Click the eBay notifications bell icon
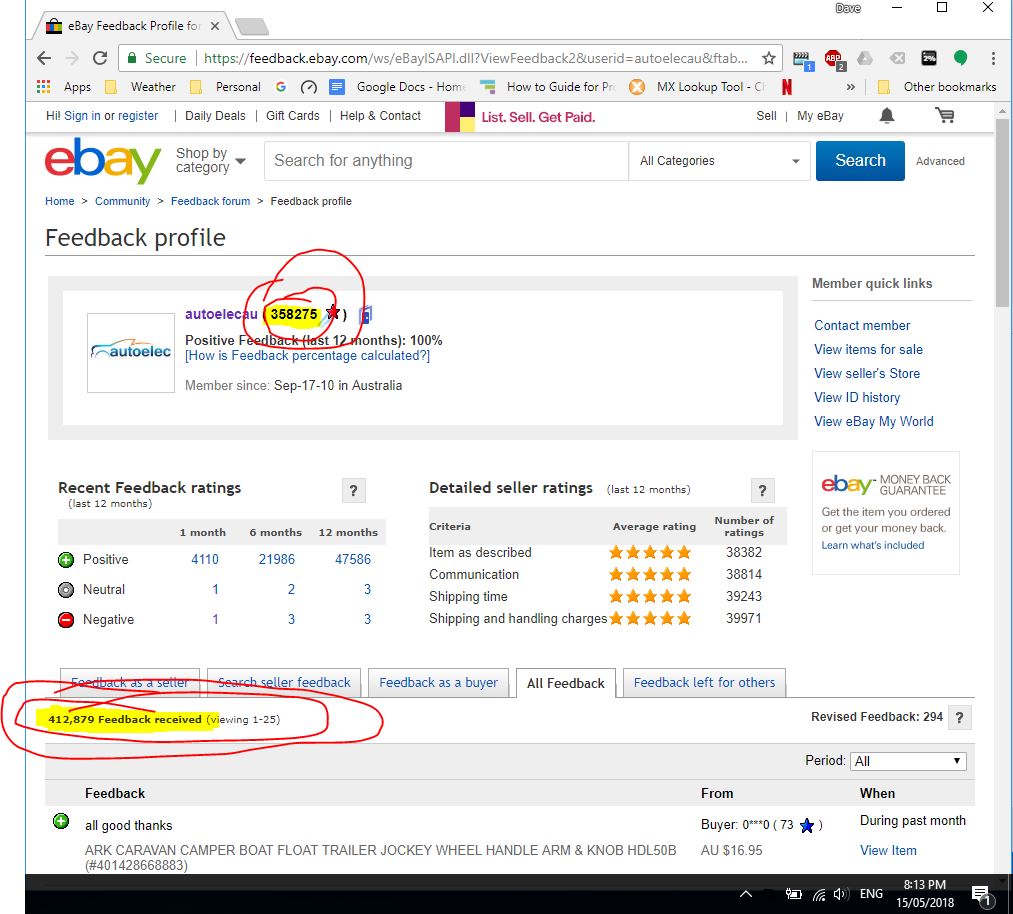The height and width of the screenshot is (914, 1013). pos(887,116)
